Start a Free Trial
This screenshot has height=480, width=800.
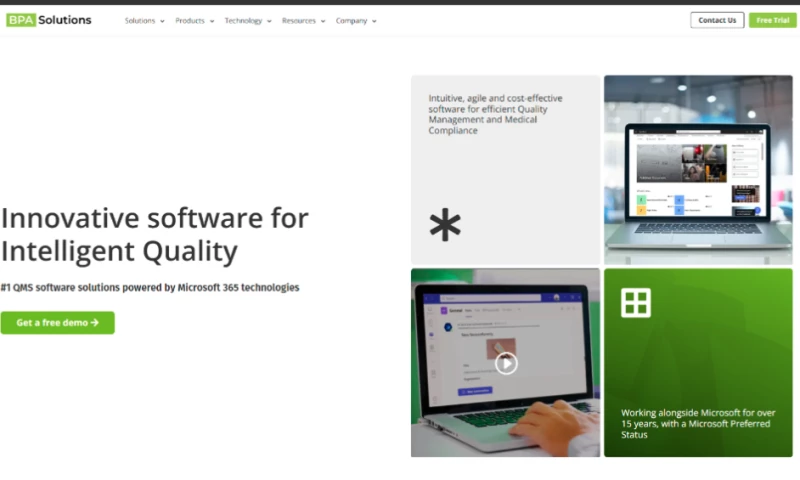(772, 20)
